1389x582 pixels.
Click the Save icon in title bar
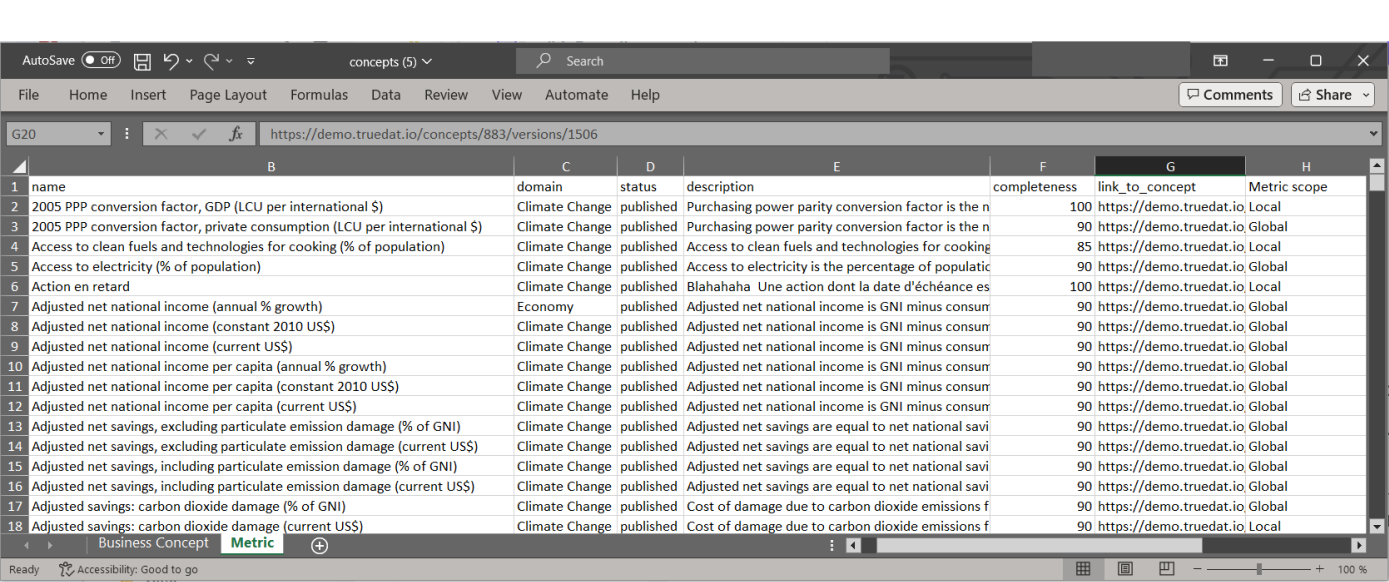[x=142, y=61]
